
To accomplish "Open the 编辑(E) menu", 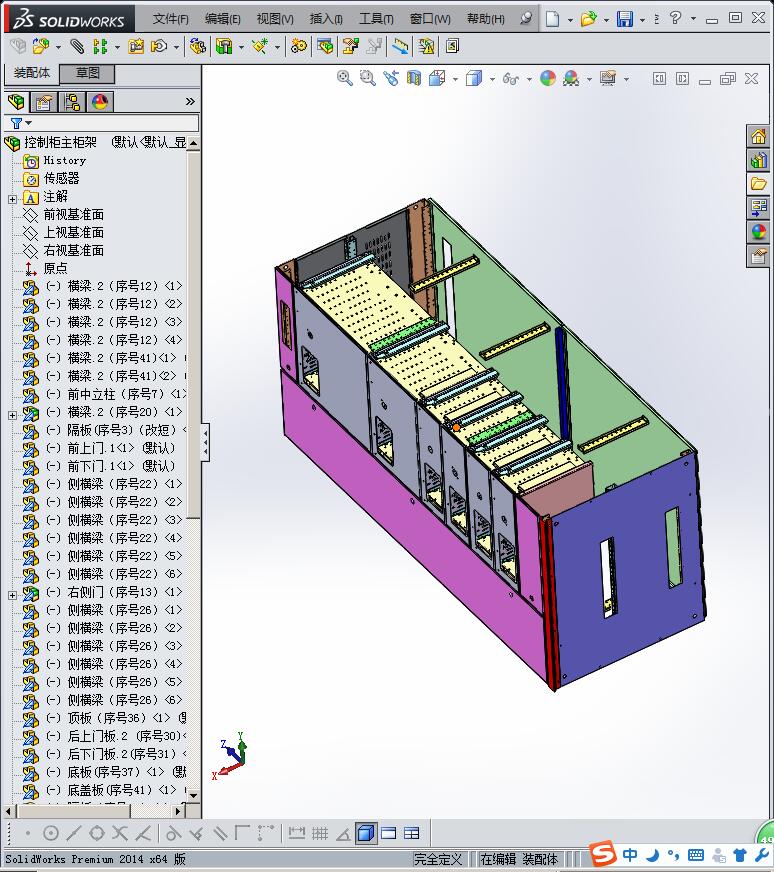I will click(222, 19).
